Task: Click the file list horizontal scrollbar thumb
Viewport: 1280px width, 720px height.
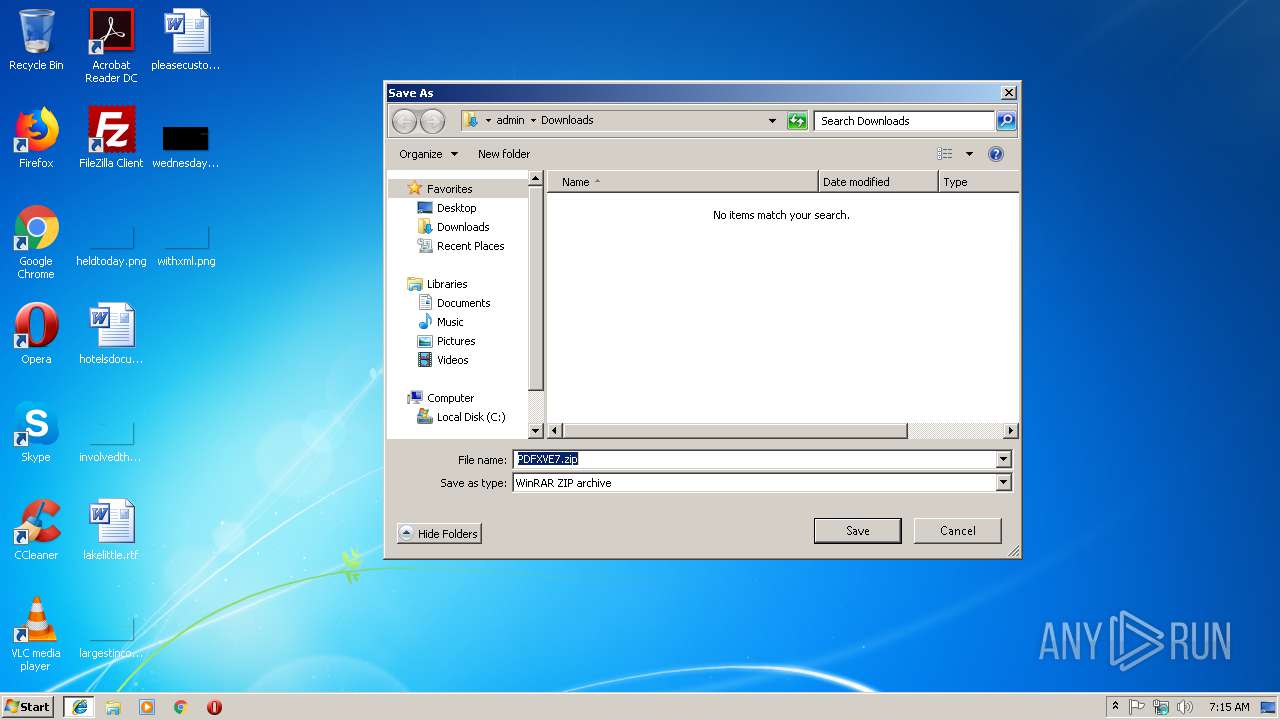Action: 735,431
